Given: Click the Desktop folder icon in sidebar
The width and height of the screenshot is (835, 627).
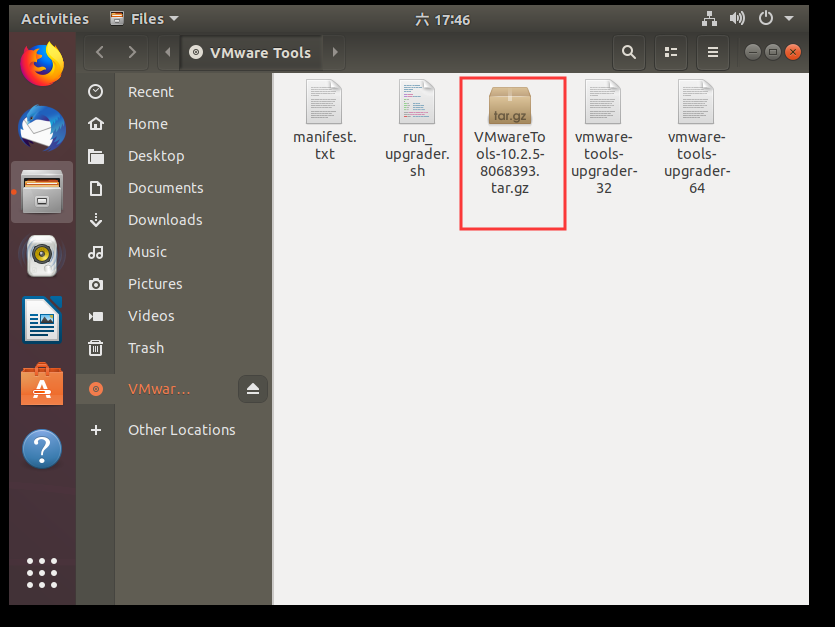Looking at the screenshot, I should point(96,156).
